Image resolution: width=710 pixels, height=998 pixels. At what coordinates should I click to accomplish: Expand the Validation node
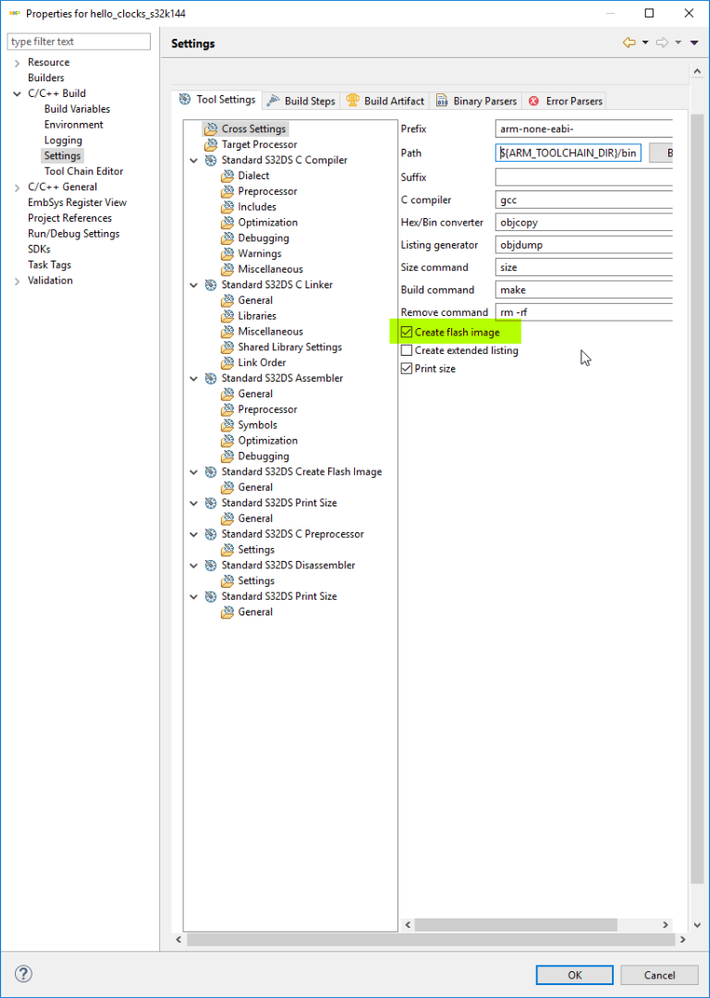click(x=17, y=281)
